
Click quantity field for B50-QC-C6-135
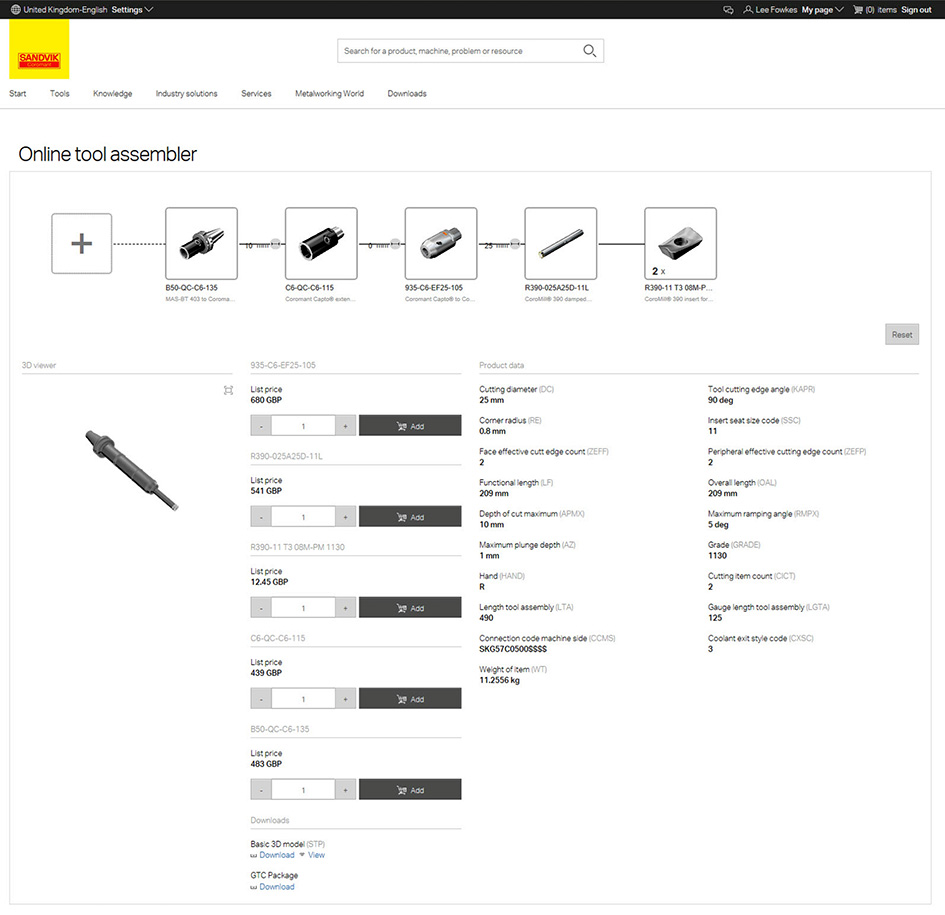point(303,790)
